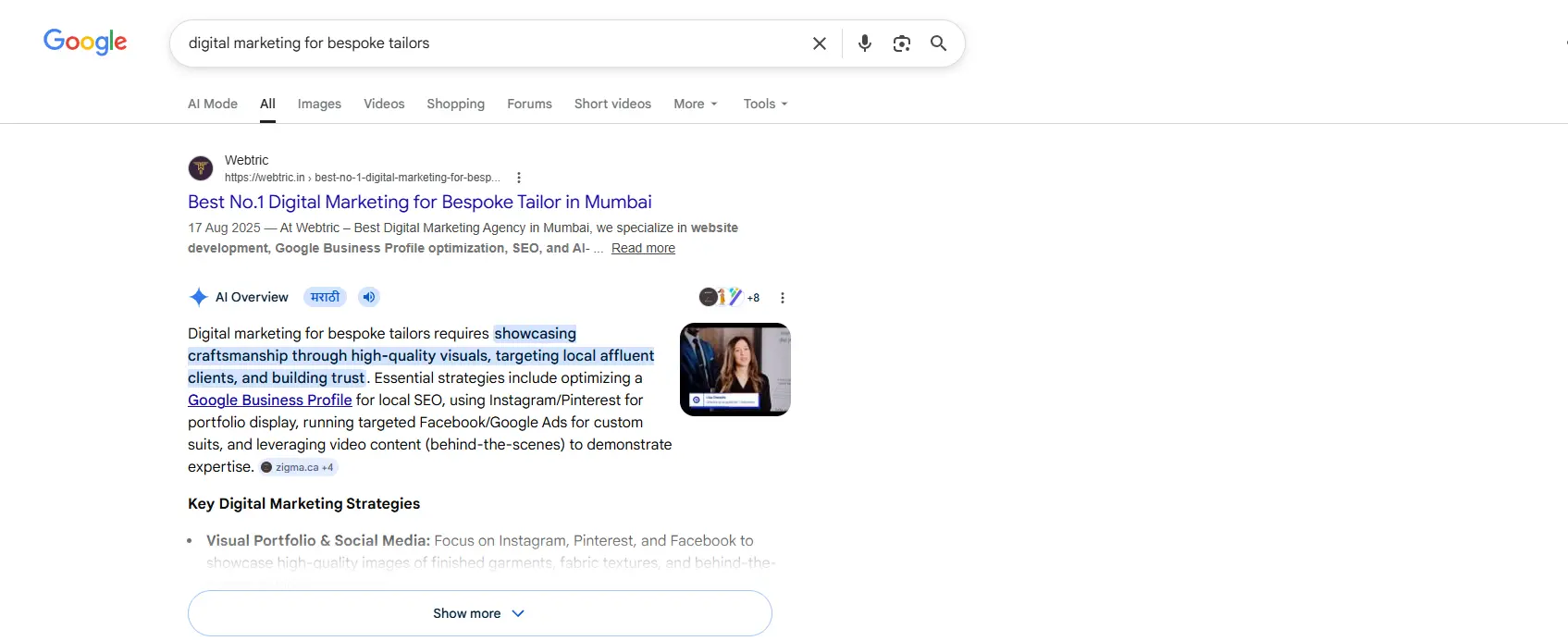Open the three-dot menu beside the Webtric URL
This screenshot has width=1568, height=641.
519,178
